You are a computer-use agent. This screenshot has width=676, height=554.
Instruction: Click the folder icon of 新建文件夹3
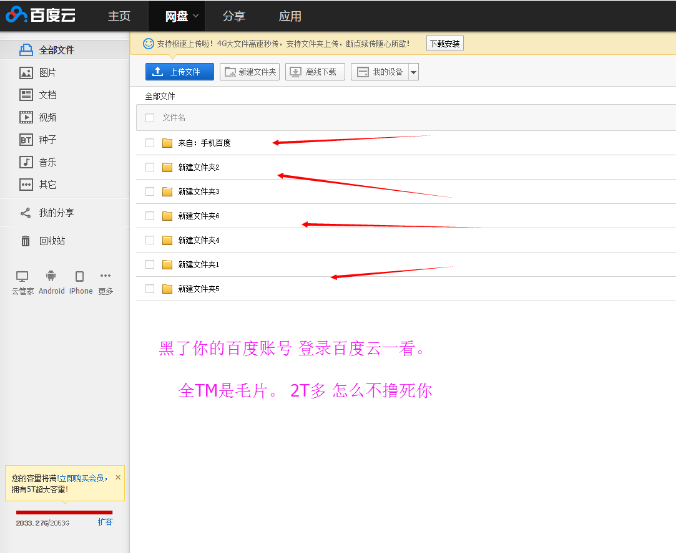[x=167, y=191]
